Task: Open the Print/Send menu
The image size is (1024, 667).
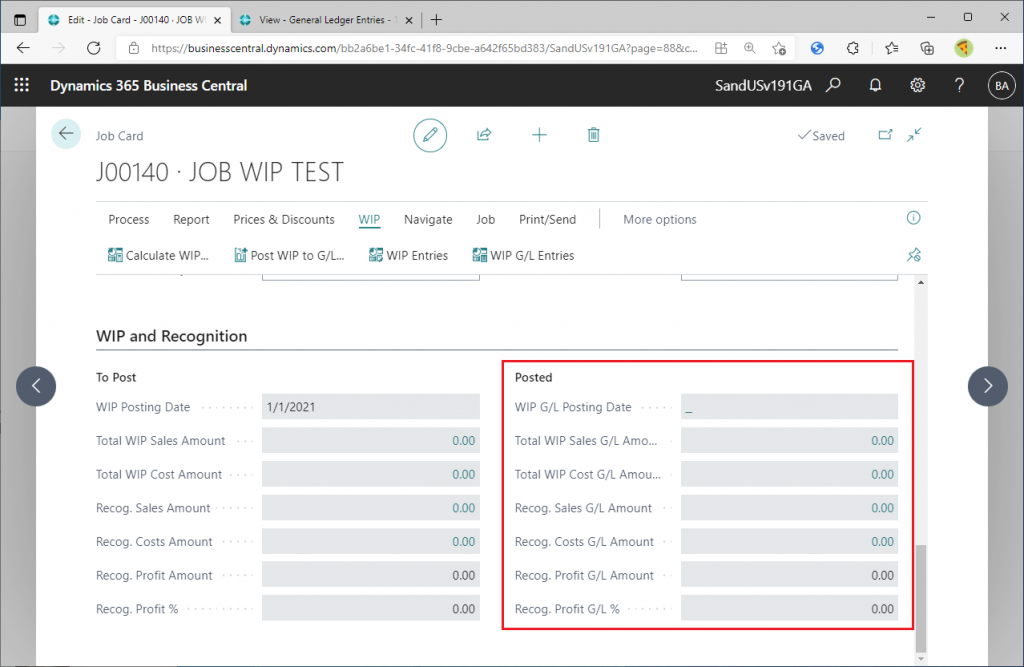Action: 547,220
